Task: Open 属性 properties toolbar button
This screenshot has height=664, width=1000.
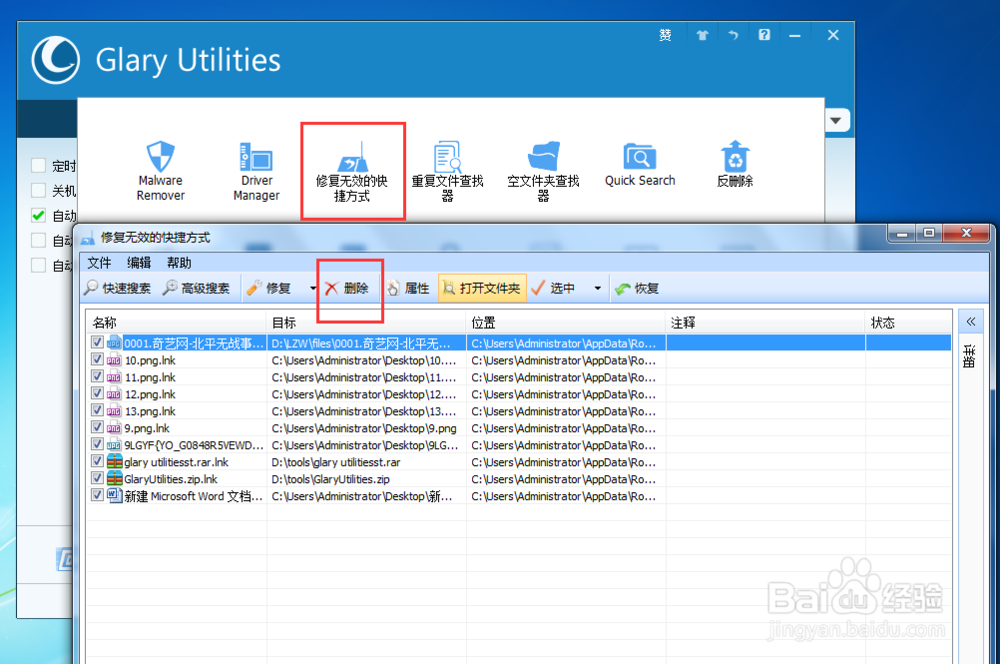Action: tap(409, 288)
